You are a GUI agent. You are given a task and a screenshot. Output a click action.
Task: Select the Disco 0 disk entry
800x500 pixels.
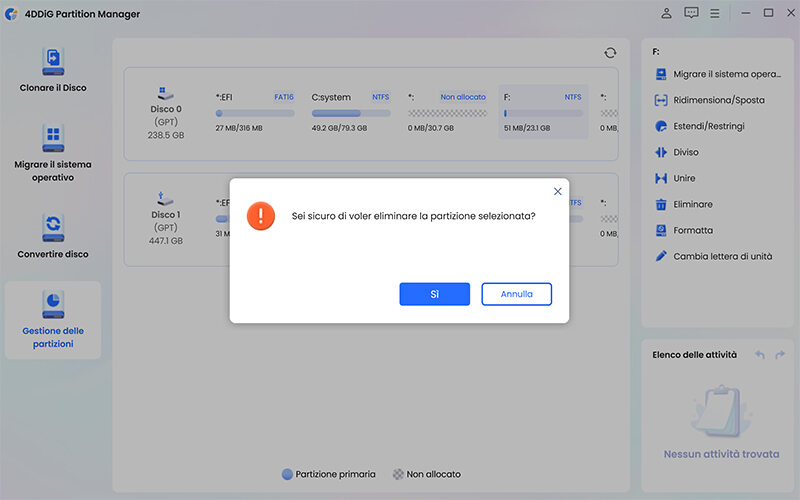(x=165, y=115)
